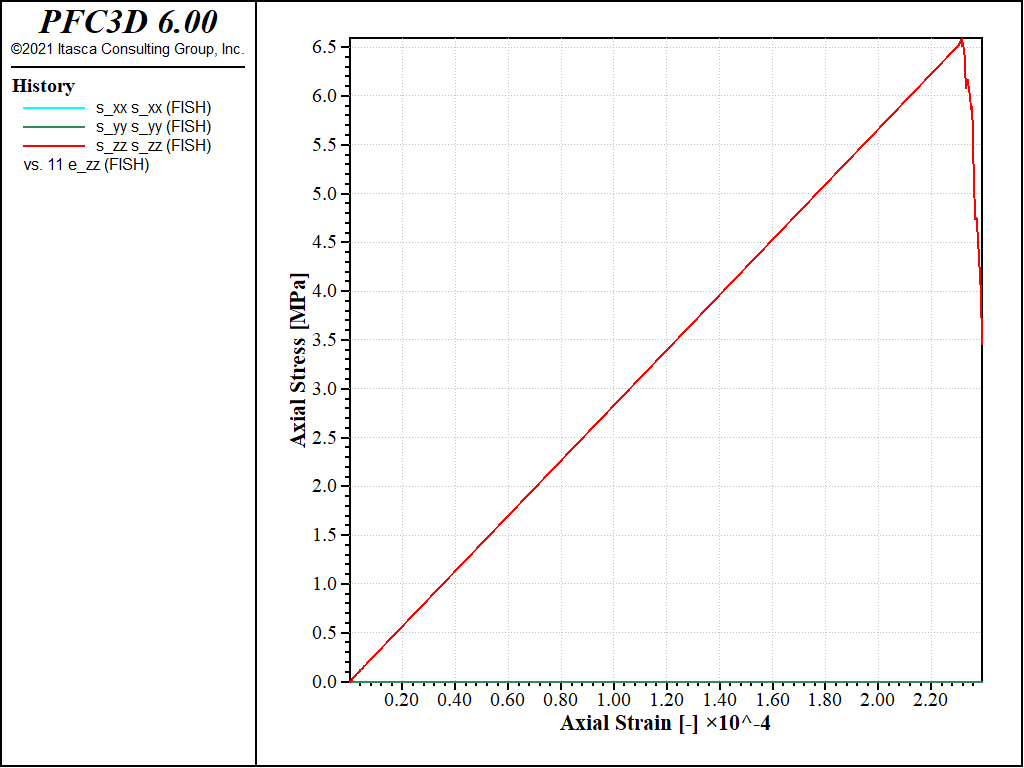The width and height of the screenshot is (1024, 768).
Task: Click the 6.5 y-axis tick label
Action: click(325, 48)
